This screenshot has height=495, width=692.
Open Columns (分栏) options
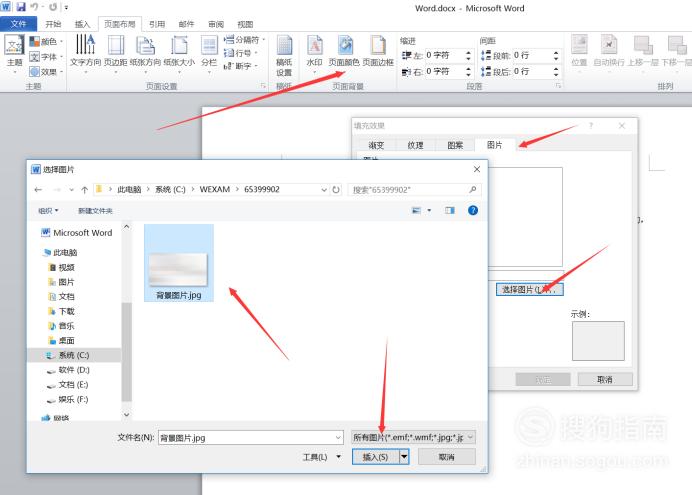coord(209,51)
